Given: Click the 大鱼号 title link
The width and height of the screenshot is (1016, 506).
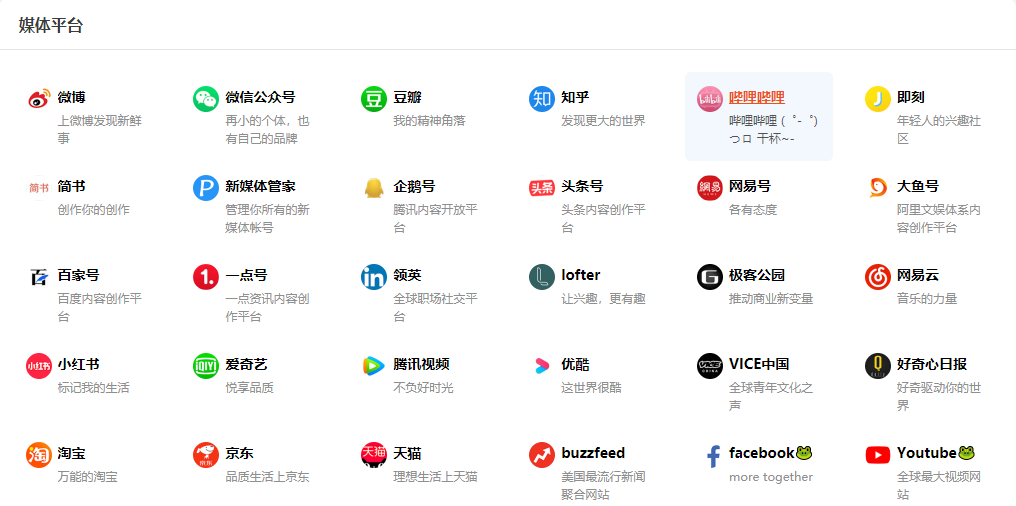Looking at the screenshot, I should pos(918,187).
